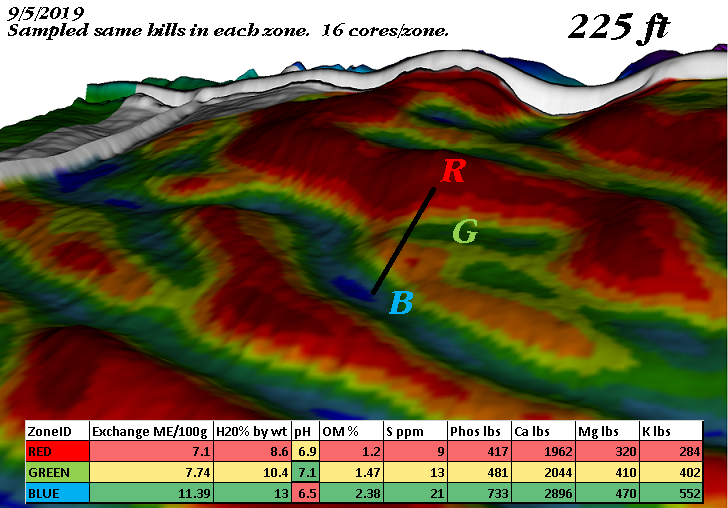Select the Mg lbs column header

click(607, 431)
